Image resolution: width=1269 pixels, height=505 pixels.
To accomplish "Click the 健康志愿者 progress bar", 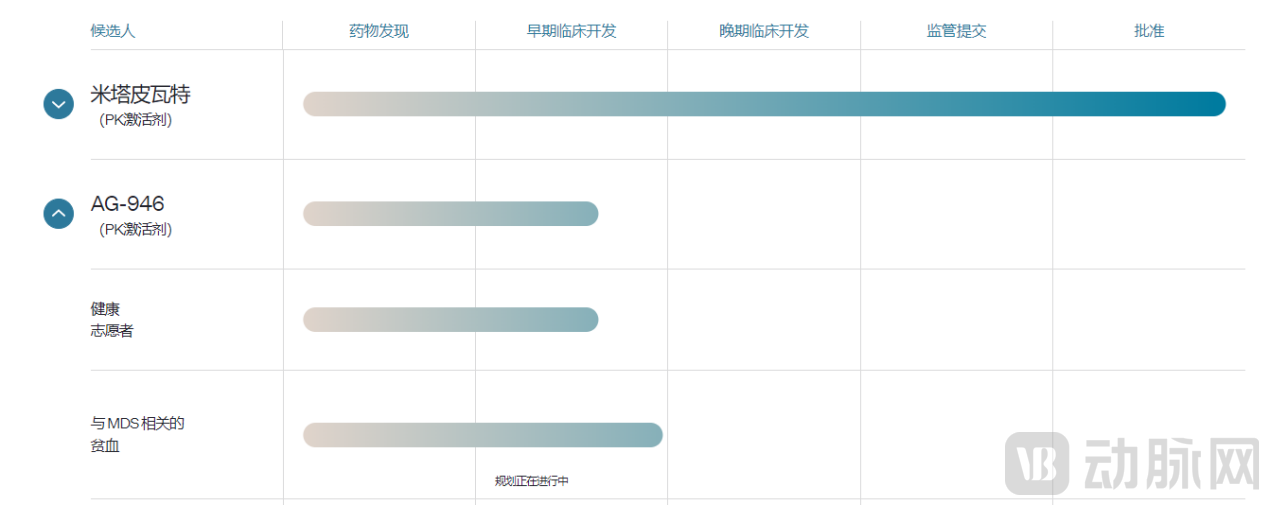I will tap(450, 320).
